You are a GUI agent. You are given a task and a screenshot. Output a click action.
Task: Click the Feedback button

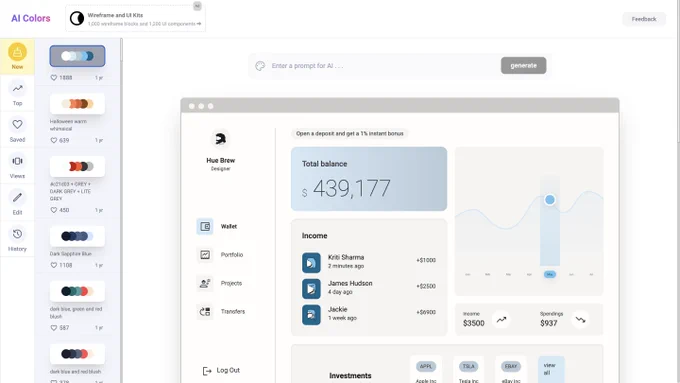click(644, 19)
